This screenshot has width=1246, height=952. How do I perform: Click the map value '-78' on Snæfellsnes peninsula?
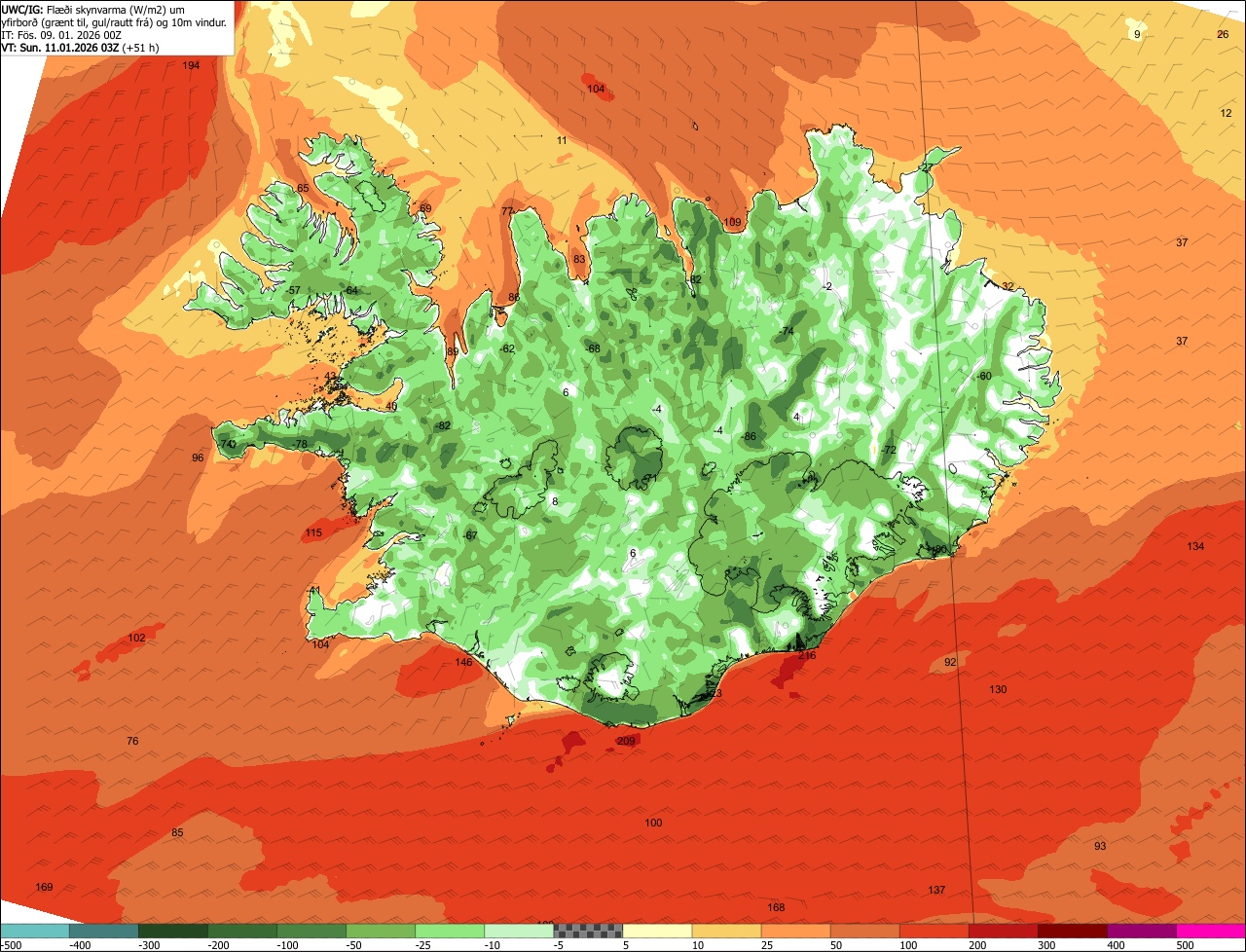click(x=299, y=444)
